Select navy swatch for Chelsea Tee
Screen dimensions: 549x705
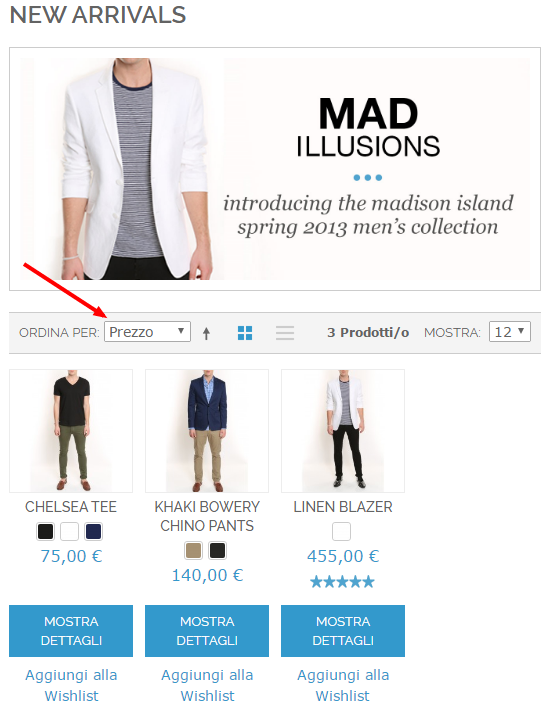[94, 531]
